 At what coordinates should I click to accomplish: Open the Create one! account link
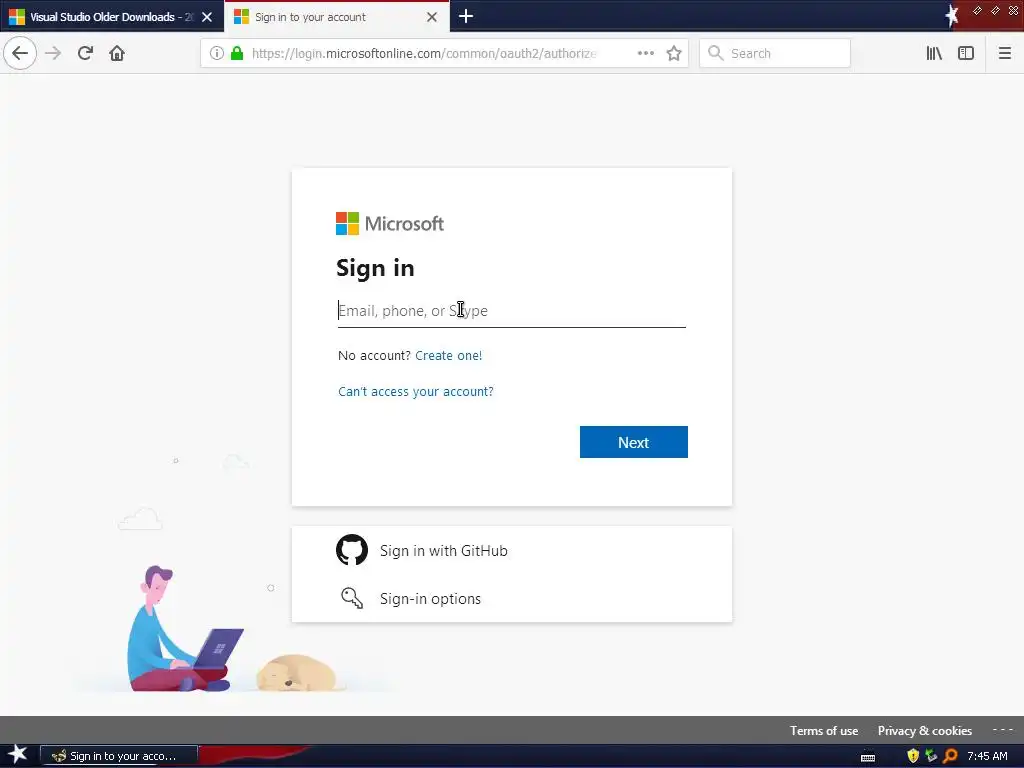[x=449, y=355]
